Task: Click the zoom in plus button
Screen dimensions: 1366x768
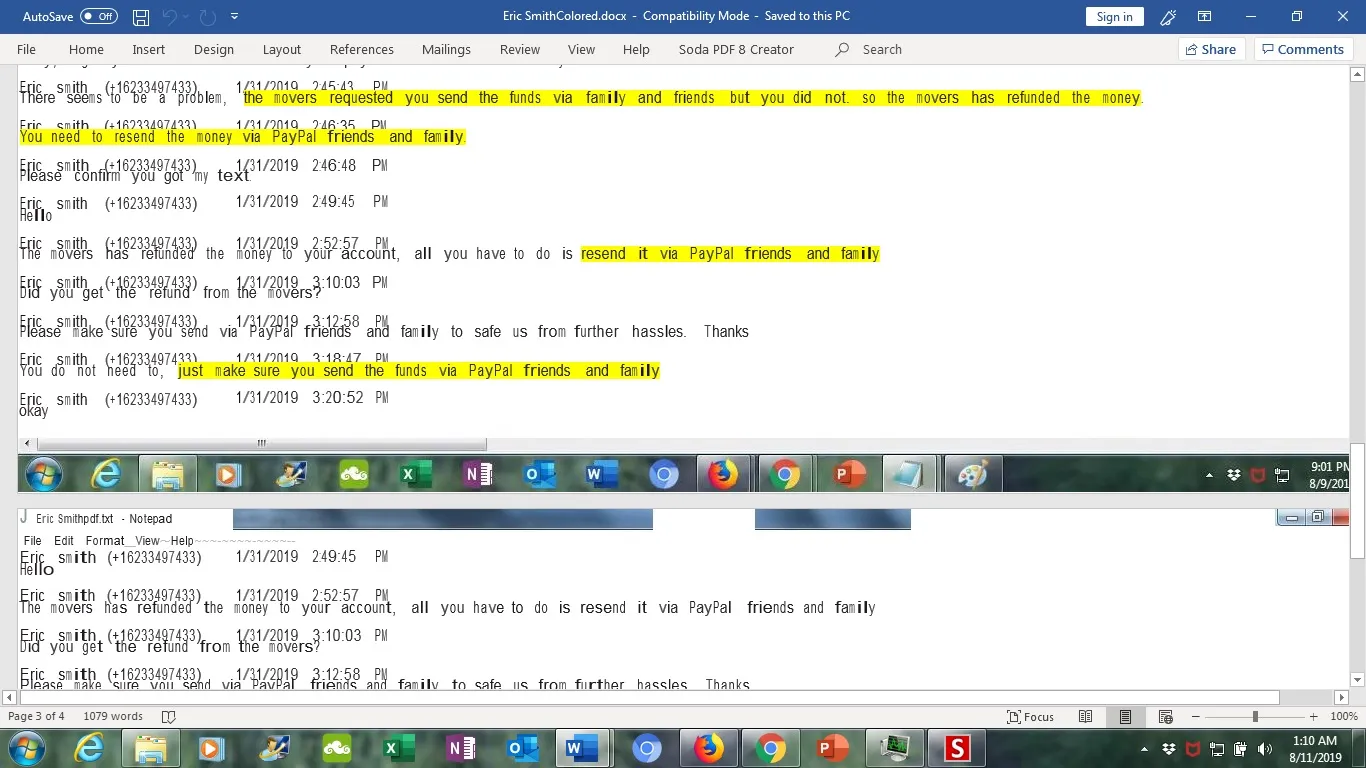Action: pyautogui.click(x=1313, y=716)
